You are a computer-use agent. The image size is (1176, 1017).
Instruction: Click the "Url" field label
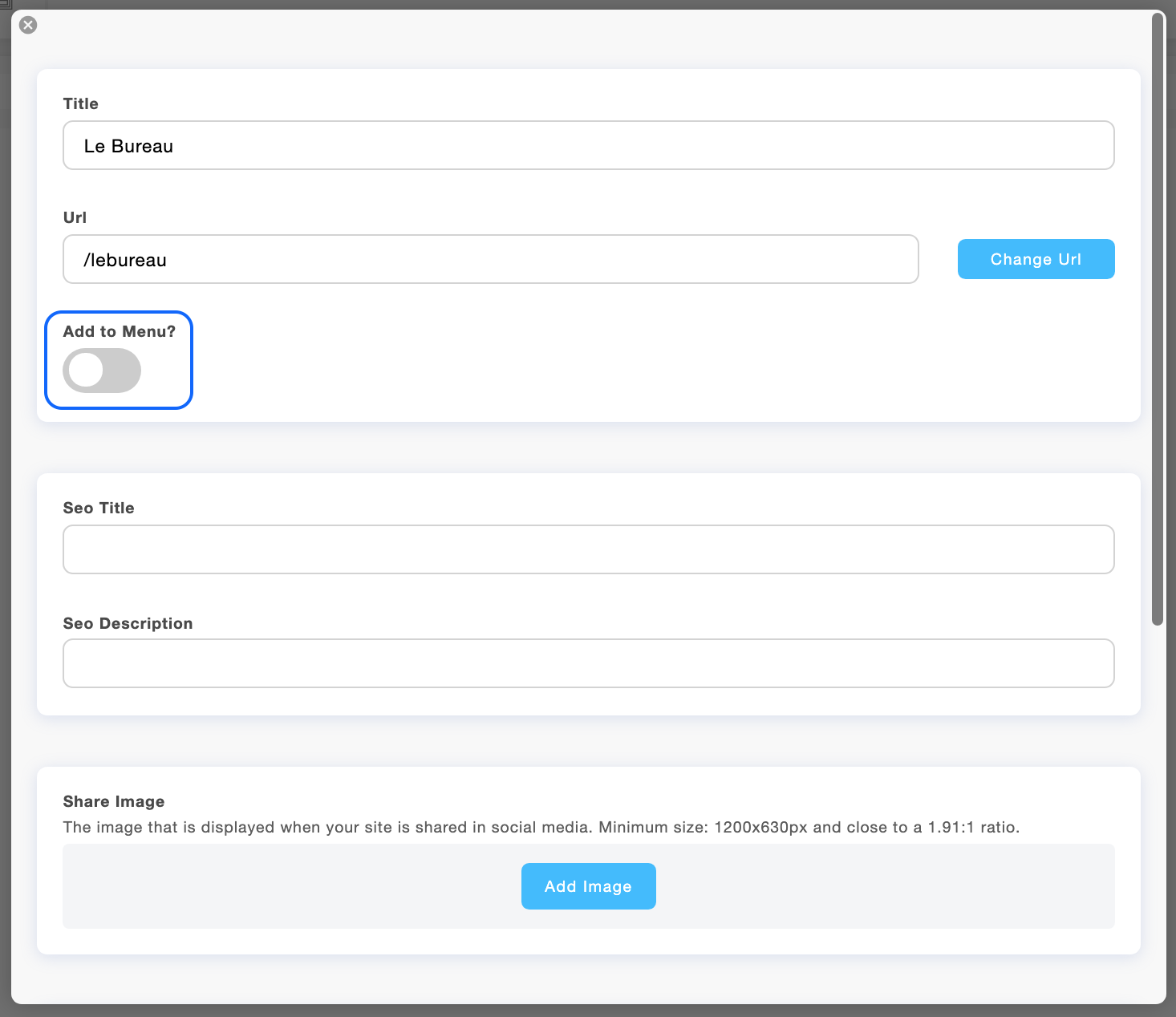coord(75,218)
